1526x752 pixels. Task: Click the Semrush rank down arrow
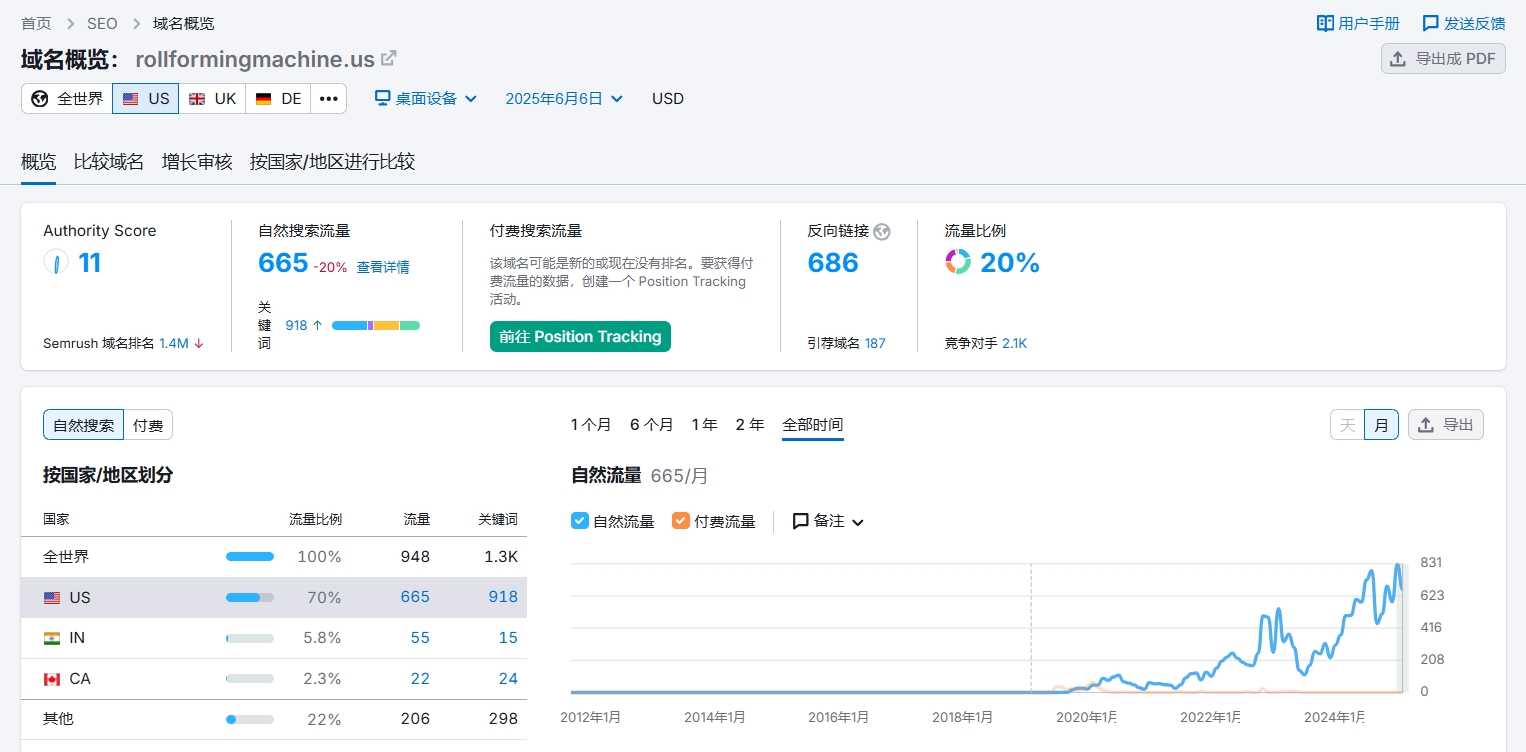coord(198,343)
